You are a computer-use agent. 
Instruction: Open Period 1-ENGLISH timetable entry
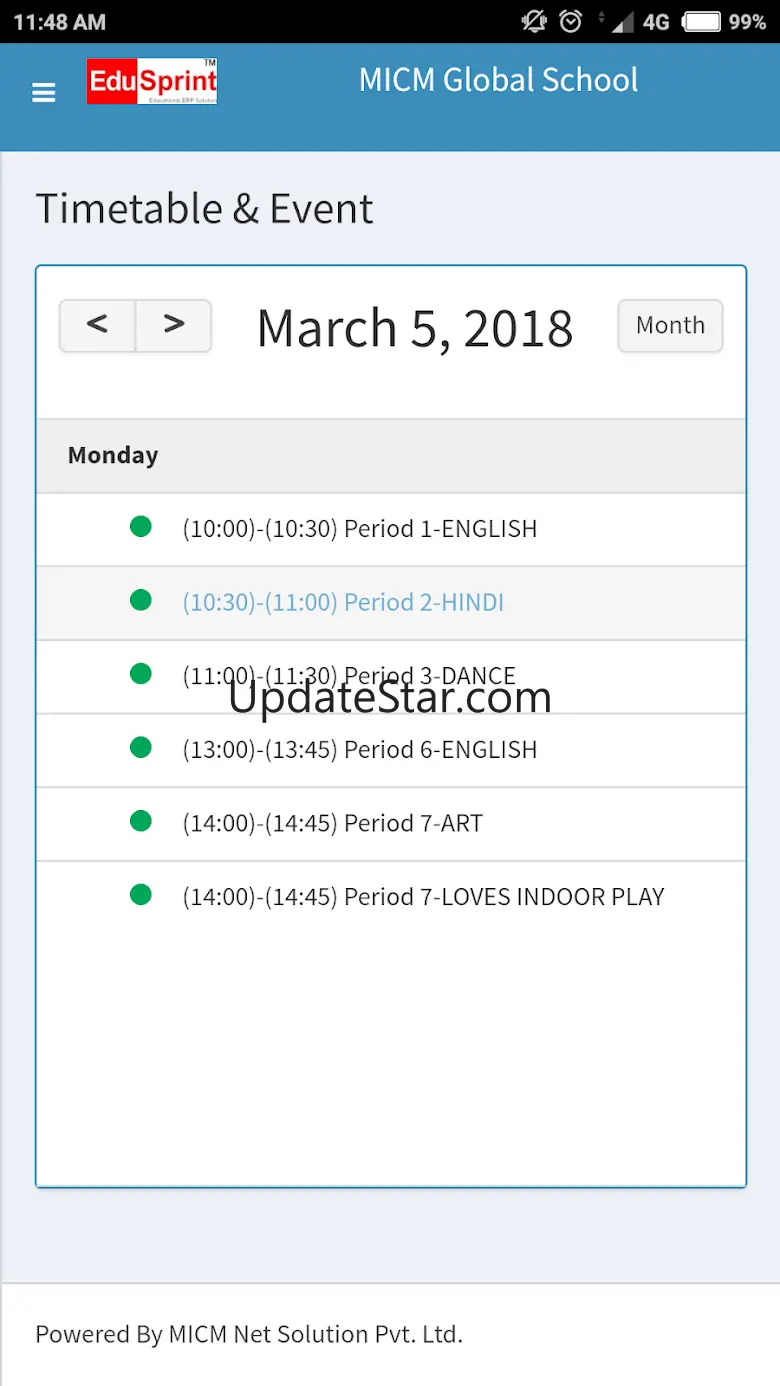pyautogui.click(x=360, y=529)
